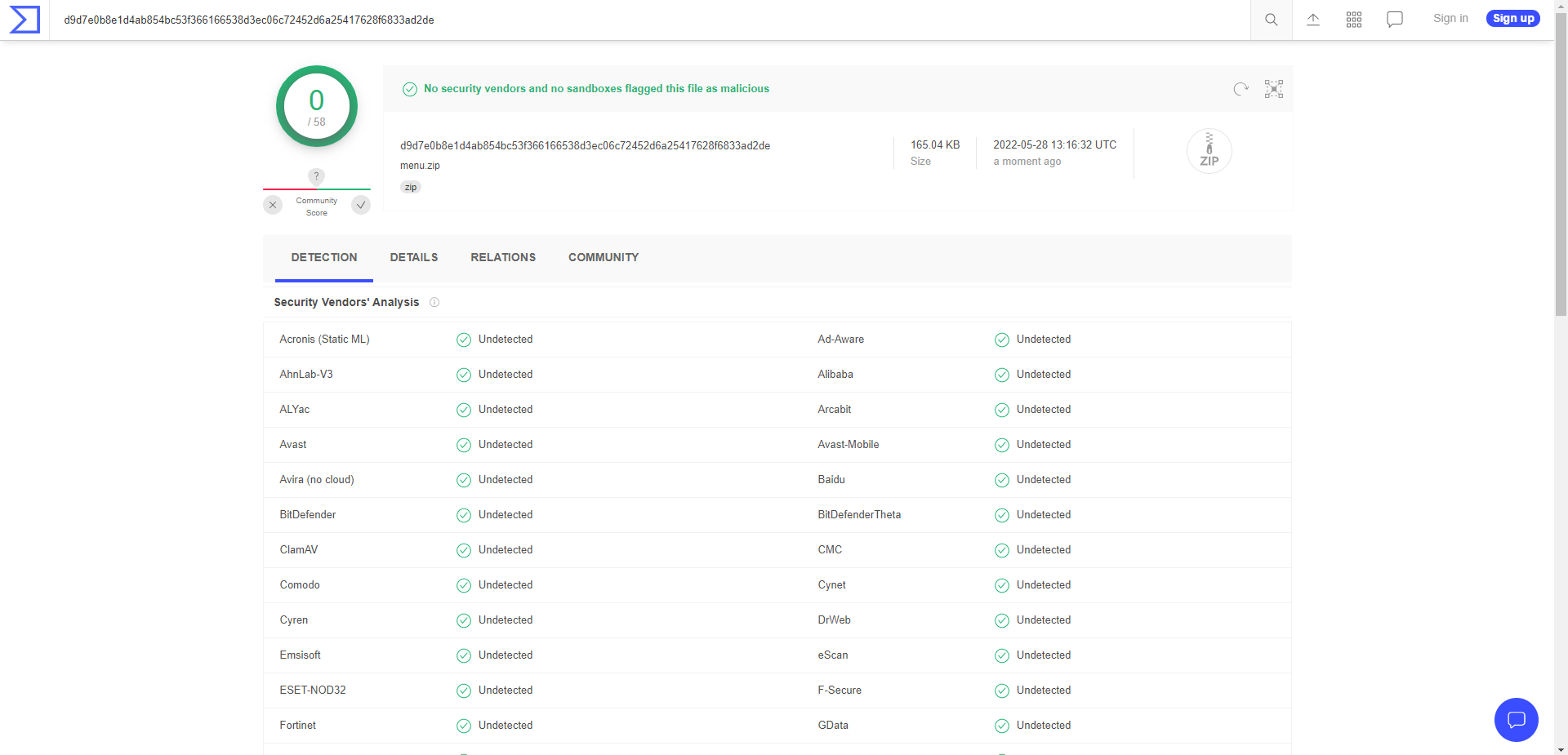1568x755 pixels.
Task: Click the zip tag chip
Action: point(411,188)
